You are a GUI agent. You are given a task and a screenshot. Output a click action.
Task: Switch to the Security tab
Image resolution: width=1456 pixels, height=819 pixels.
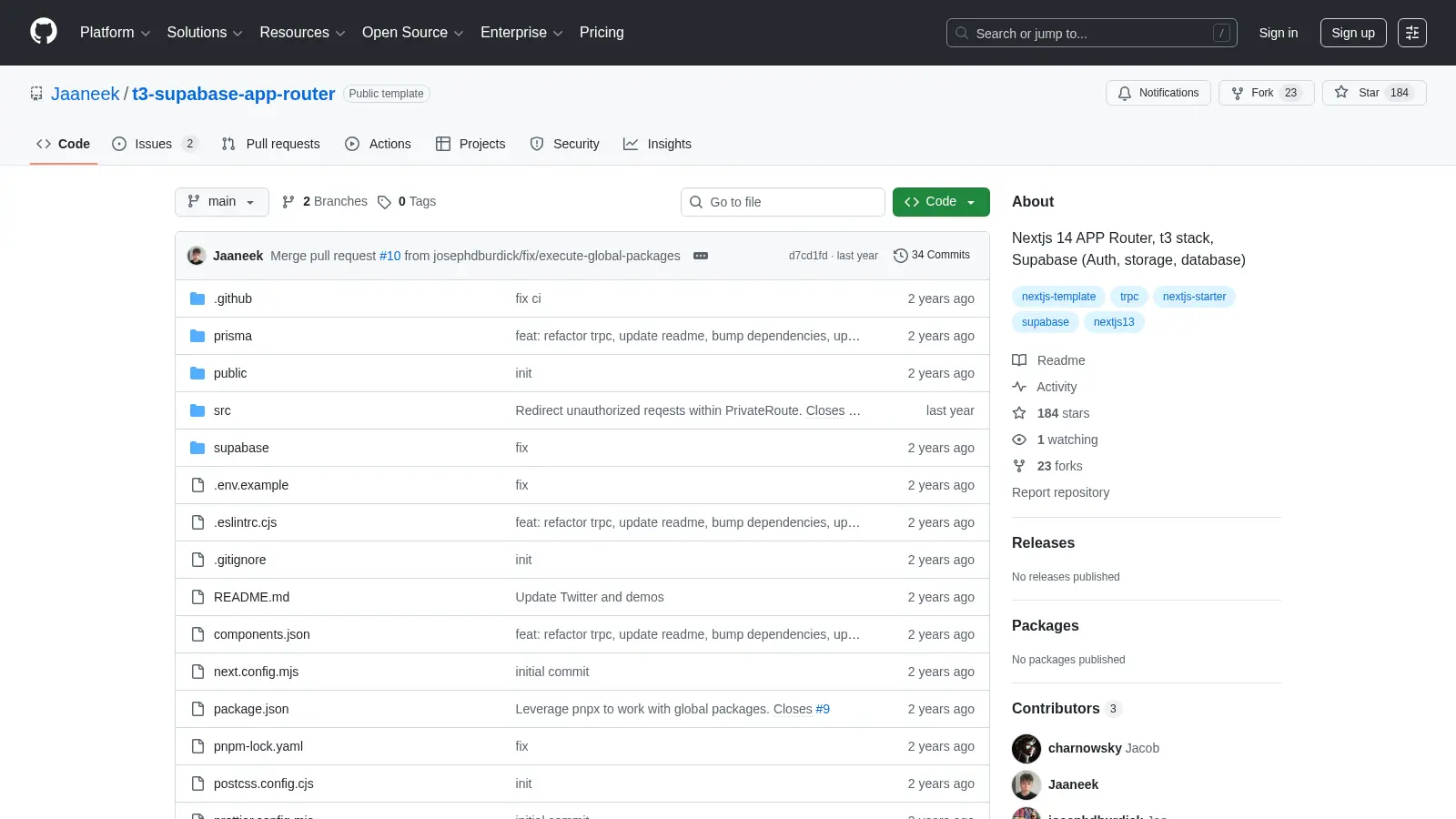click(x=565, y=144)
